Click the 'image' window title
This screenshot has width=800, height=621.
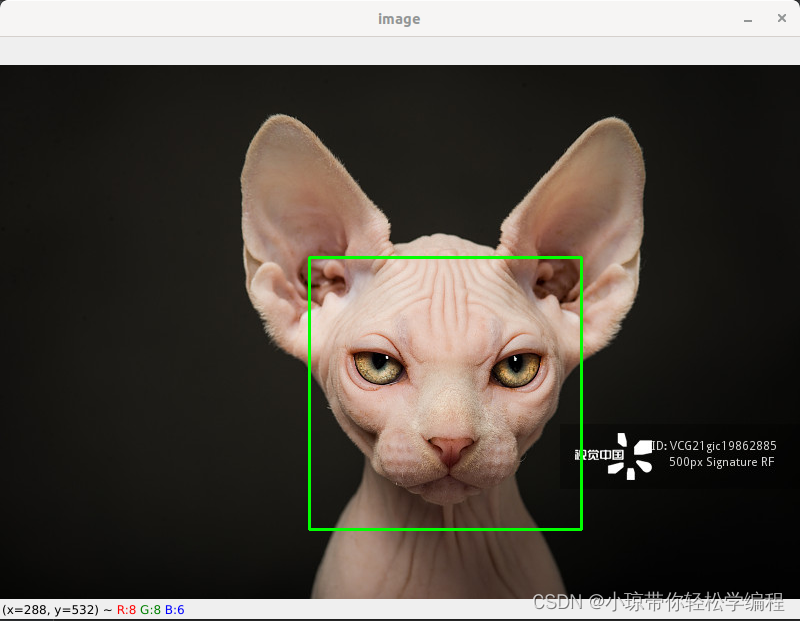click(399, 19)
